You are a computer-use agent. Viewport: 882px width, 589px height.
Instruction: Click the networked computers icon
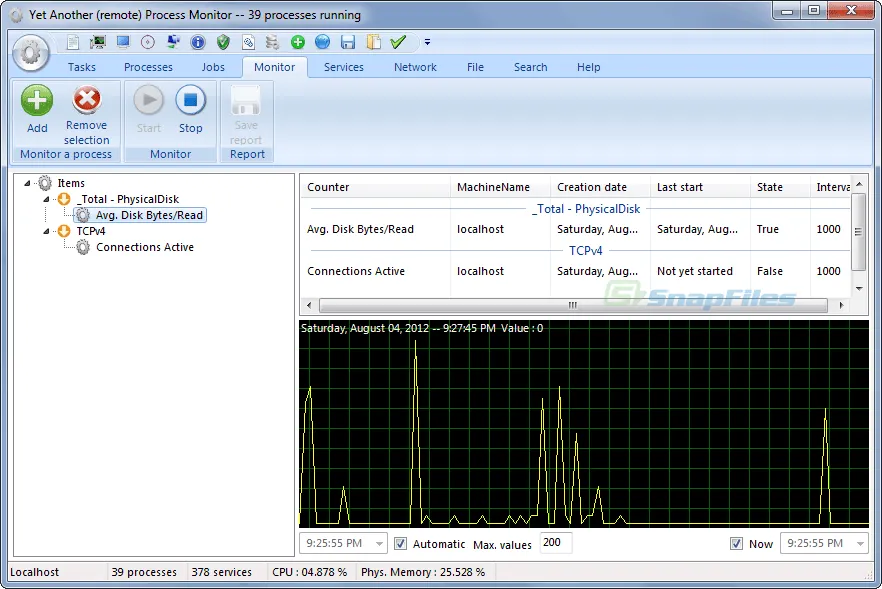(x=173, y=42)
